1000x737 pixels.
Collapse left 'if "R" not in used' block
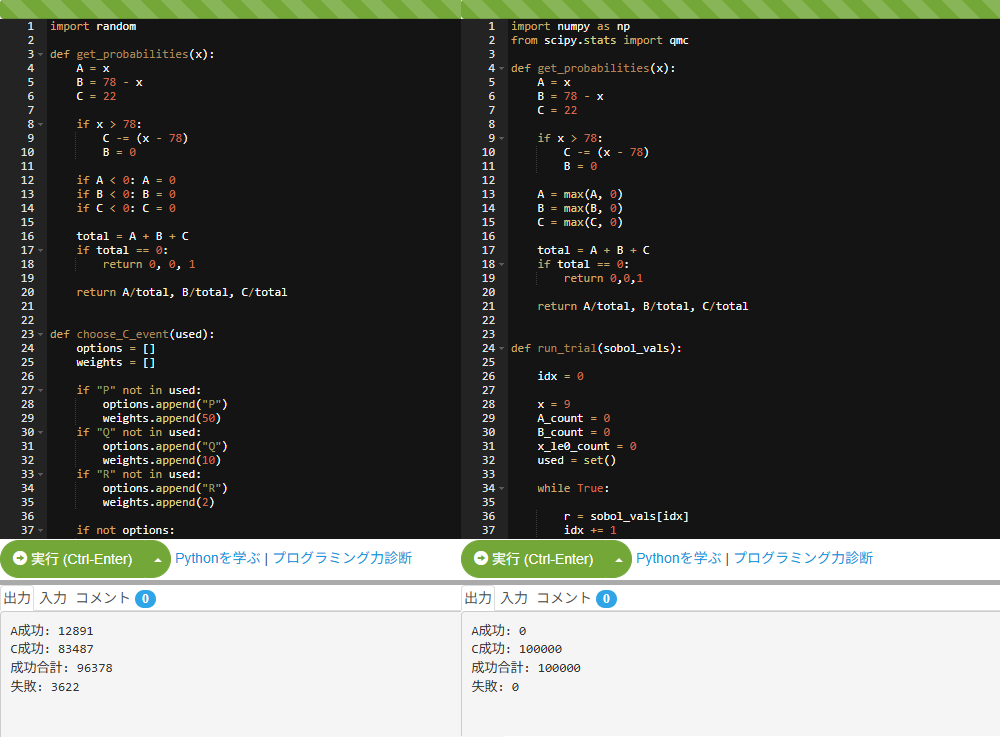41,474
